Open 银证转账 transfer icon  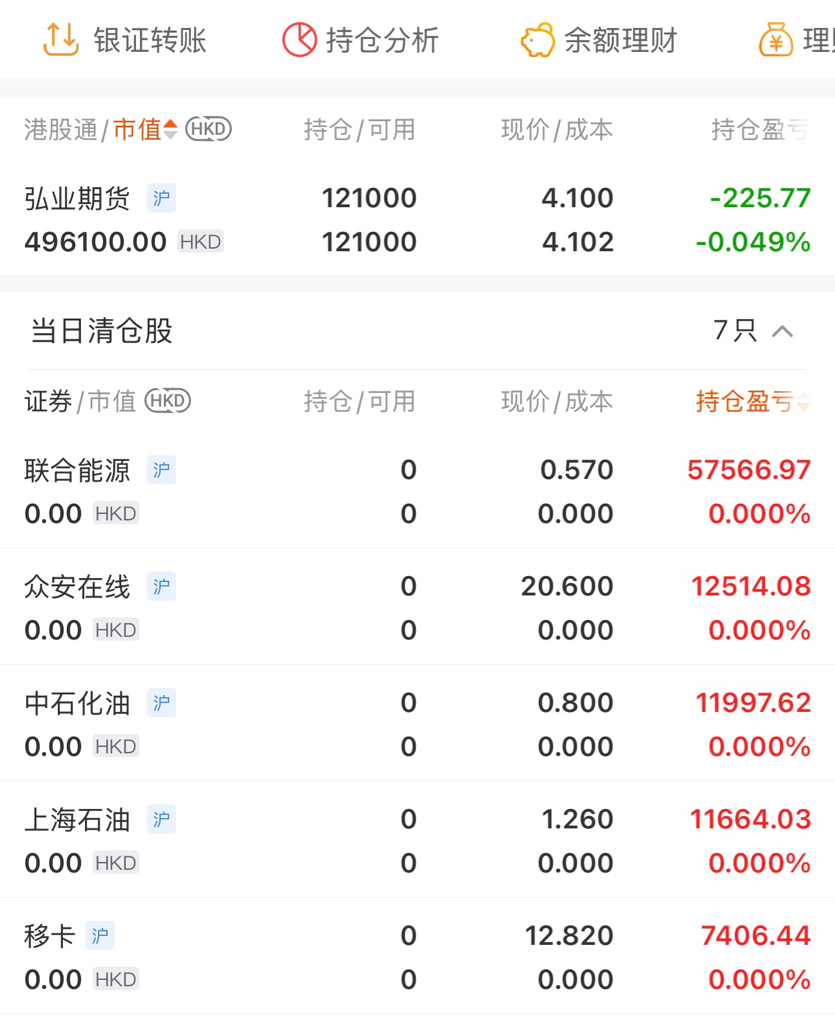[x=61, y=39]
